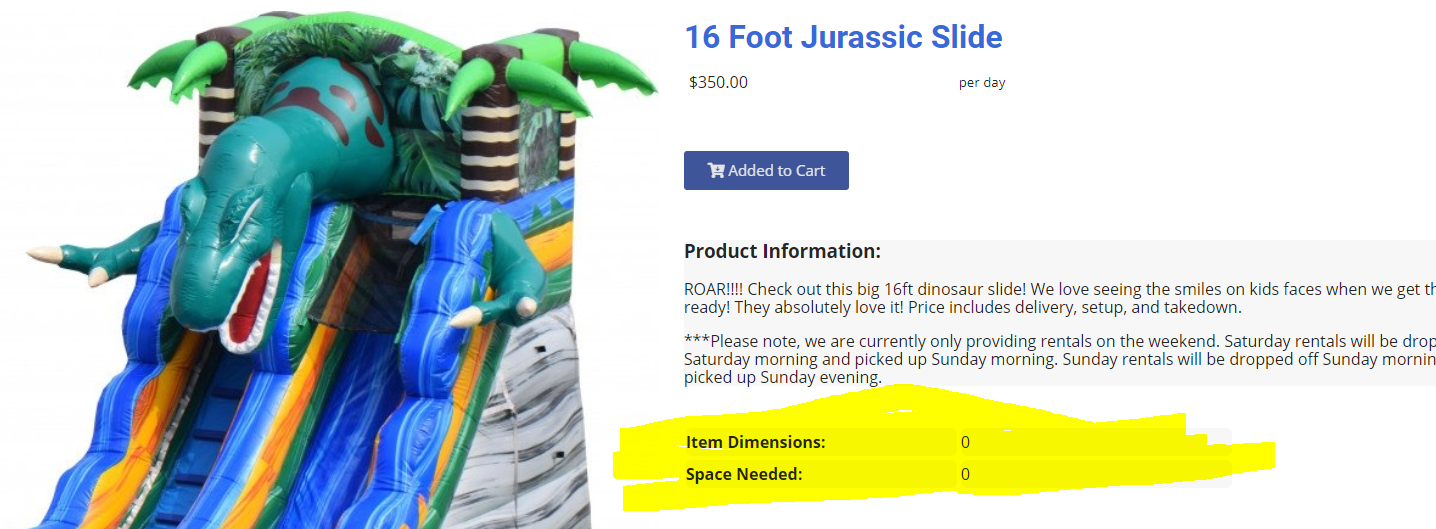1436x529 pixels.
Task: Click the Item Dimensions value 0
Action: (x=966, y=442)
